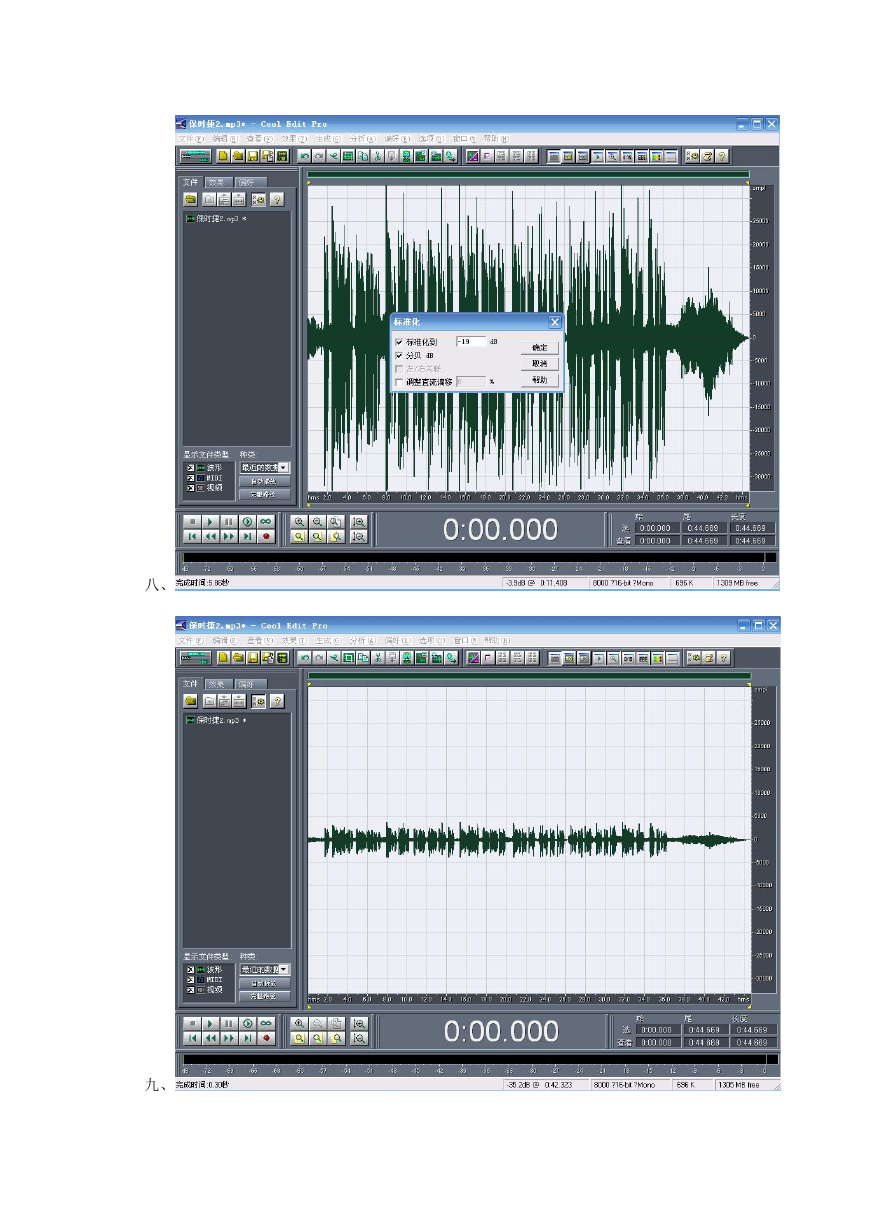The width and height of the screenshot is (869, 1228).
Task: Toggle the 波形 file type checkbox, upper window
Action: (x=188, y=467)
